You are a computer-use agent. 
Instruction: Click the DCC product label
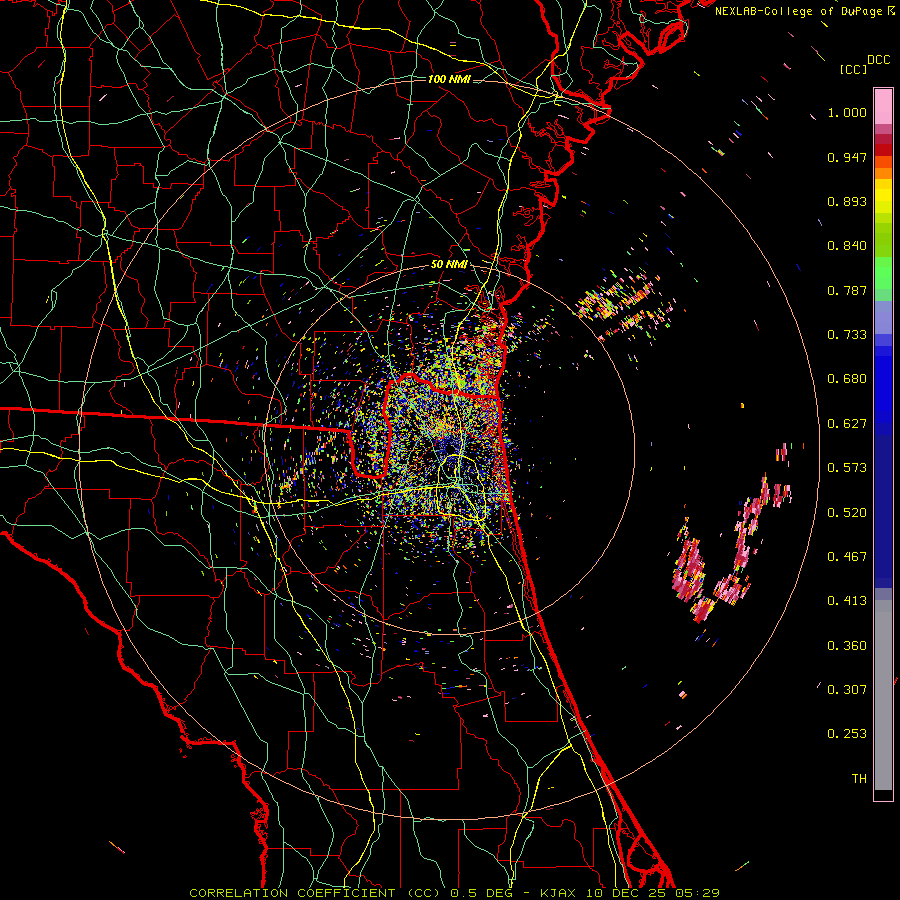click(x=878, y=60)
